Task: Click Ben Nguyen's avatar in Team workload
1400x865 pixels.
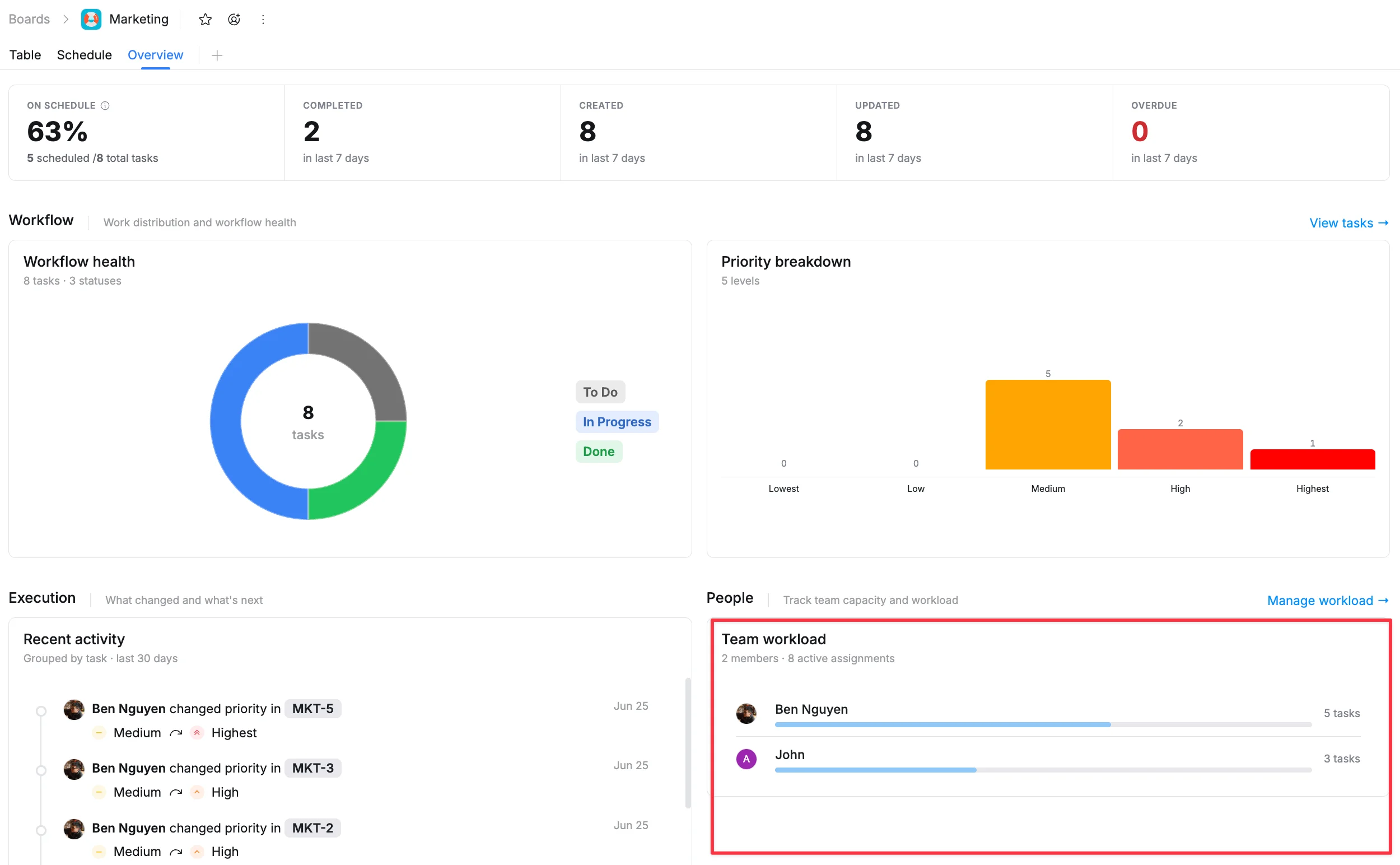Action: pyautogui.click(x=746, y=713)
